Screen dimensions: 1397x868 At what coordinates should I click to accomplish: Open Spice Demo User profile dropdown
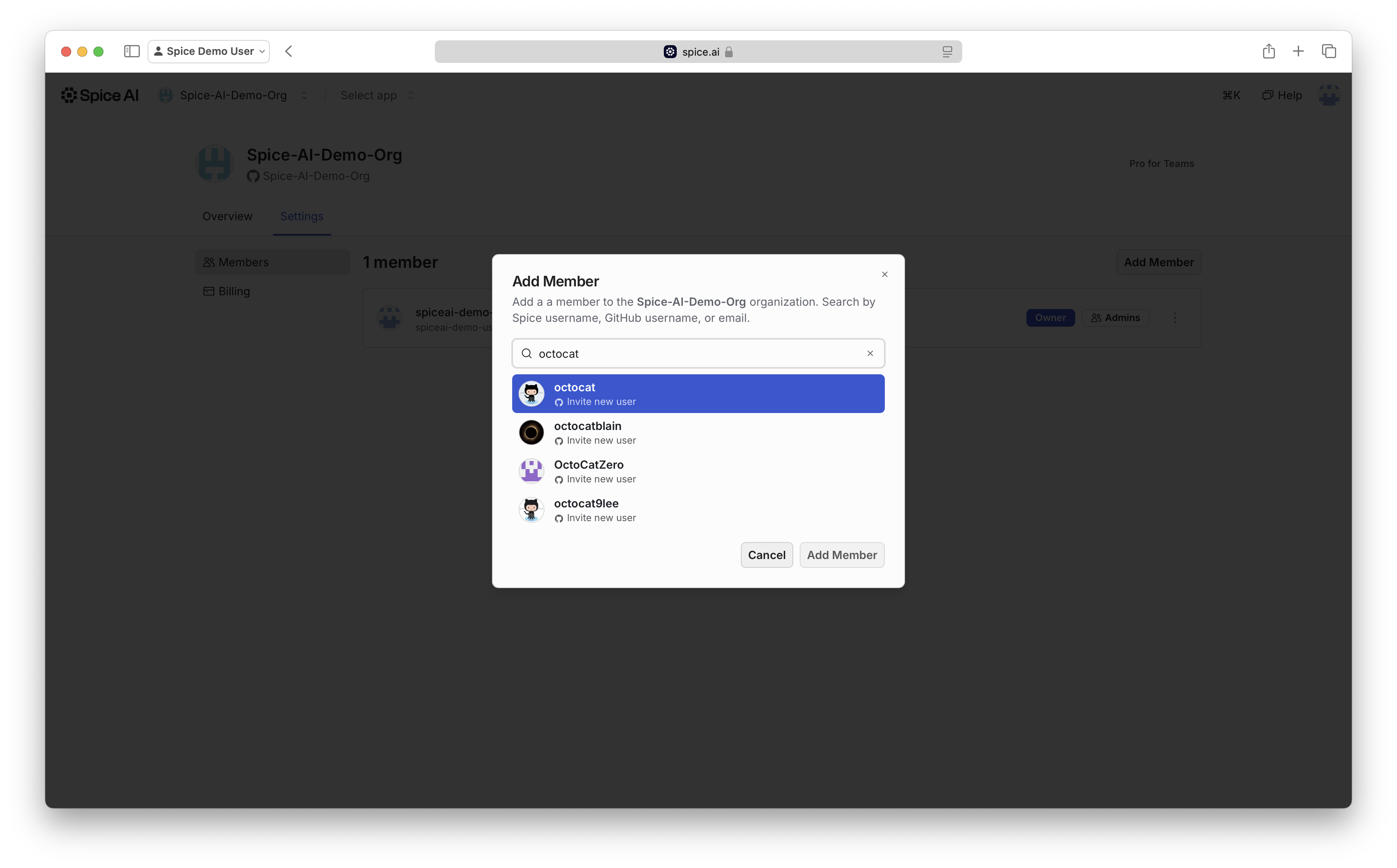tap(209, 52)
